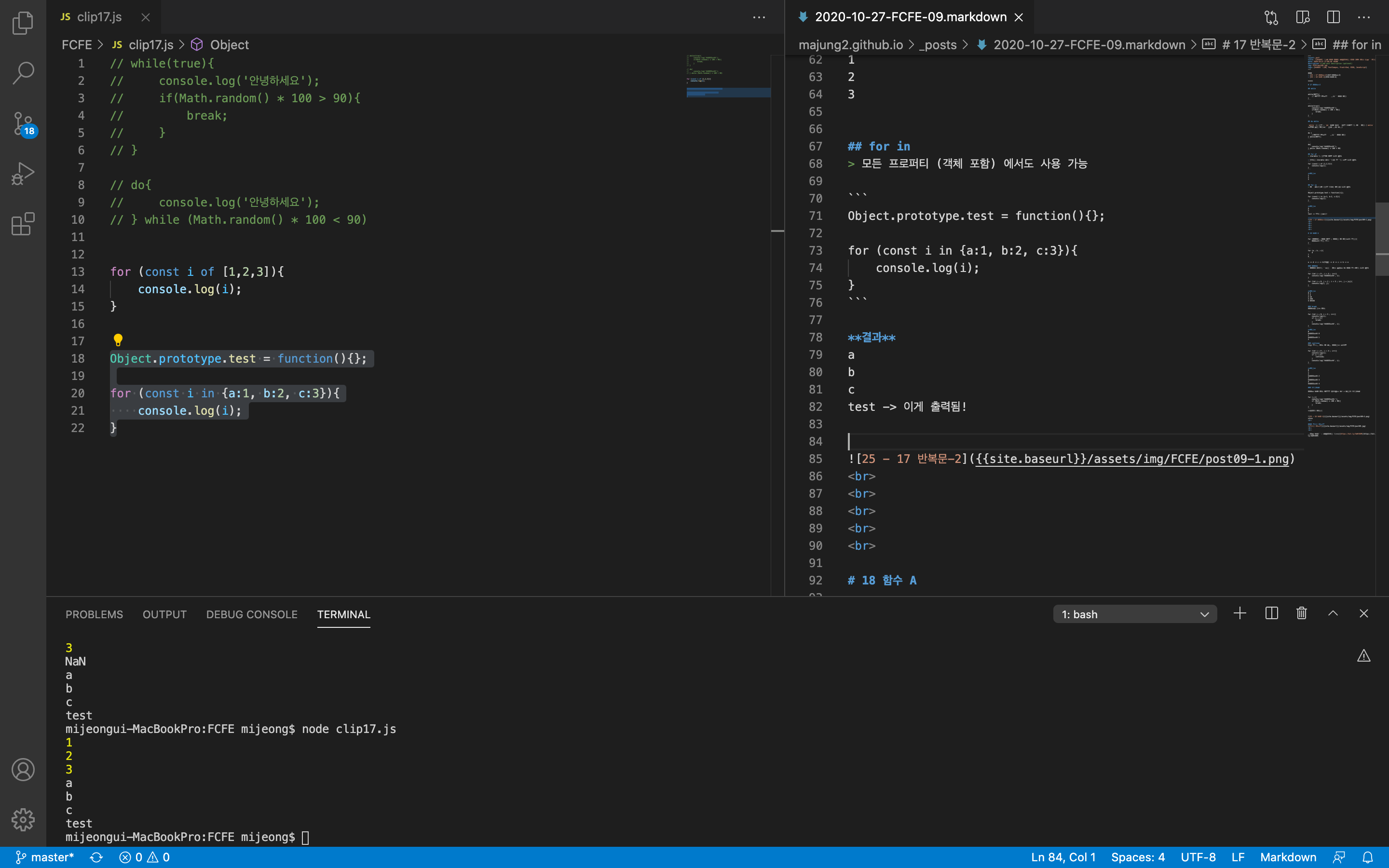Click '**결과**' text on line 78

pos(872,337)
